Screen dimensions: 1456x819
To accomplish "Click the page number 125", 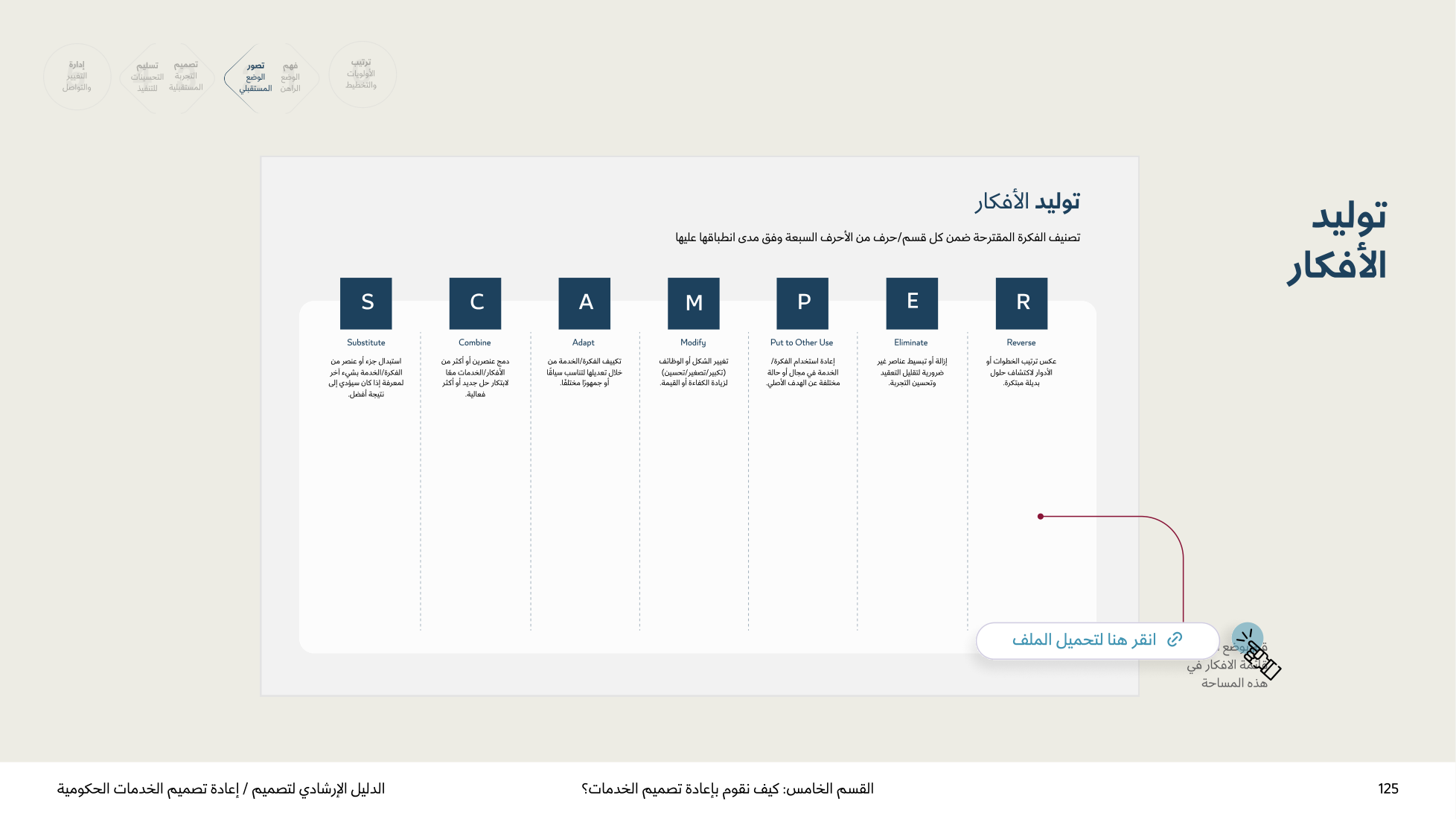I will pos(1388,788).
